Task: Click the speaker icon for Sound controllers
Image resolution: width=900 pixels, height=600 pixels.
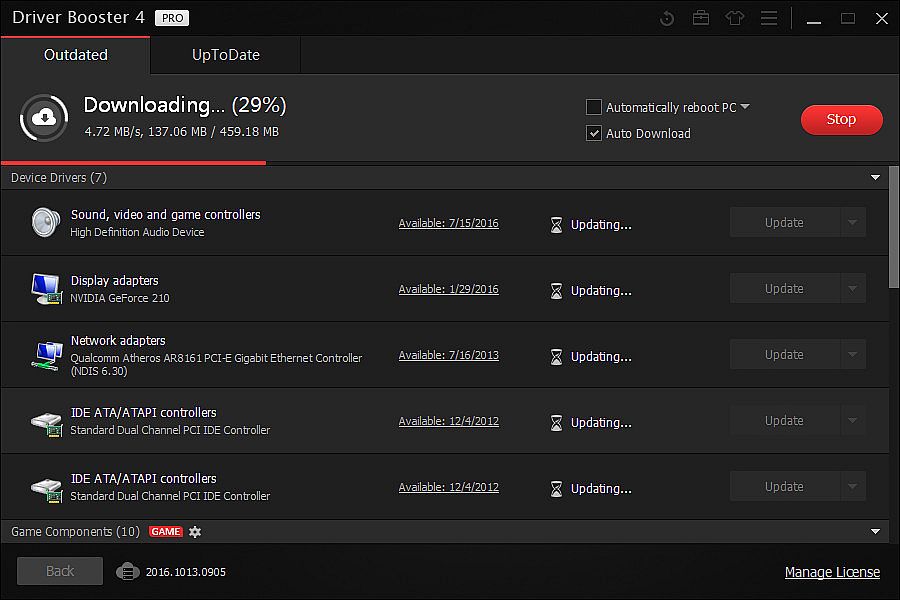Action: [x=45, y=222]
